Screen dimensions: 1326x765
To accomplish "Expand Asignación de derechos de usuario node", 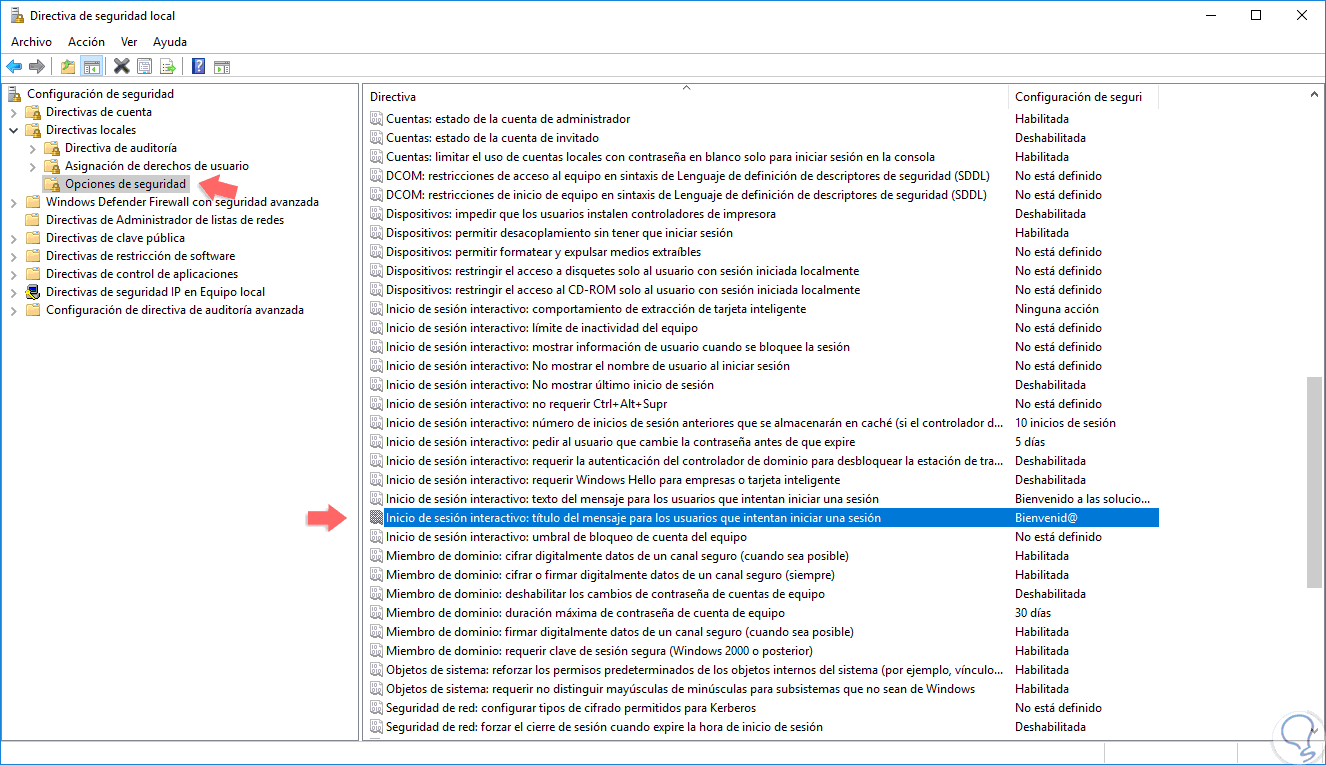I will pos(32,166).
